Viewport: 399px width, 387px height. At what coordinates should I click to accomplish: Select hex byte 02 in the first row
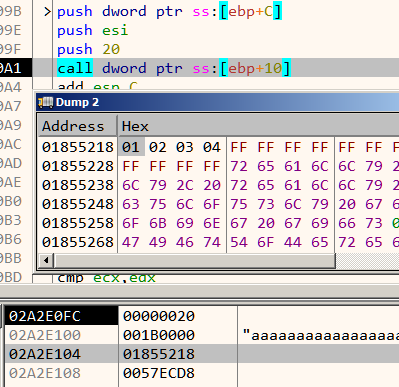pos(158,147)
